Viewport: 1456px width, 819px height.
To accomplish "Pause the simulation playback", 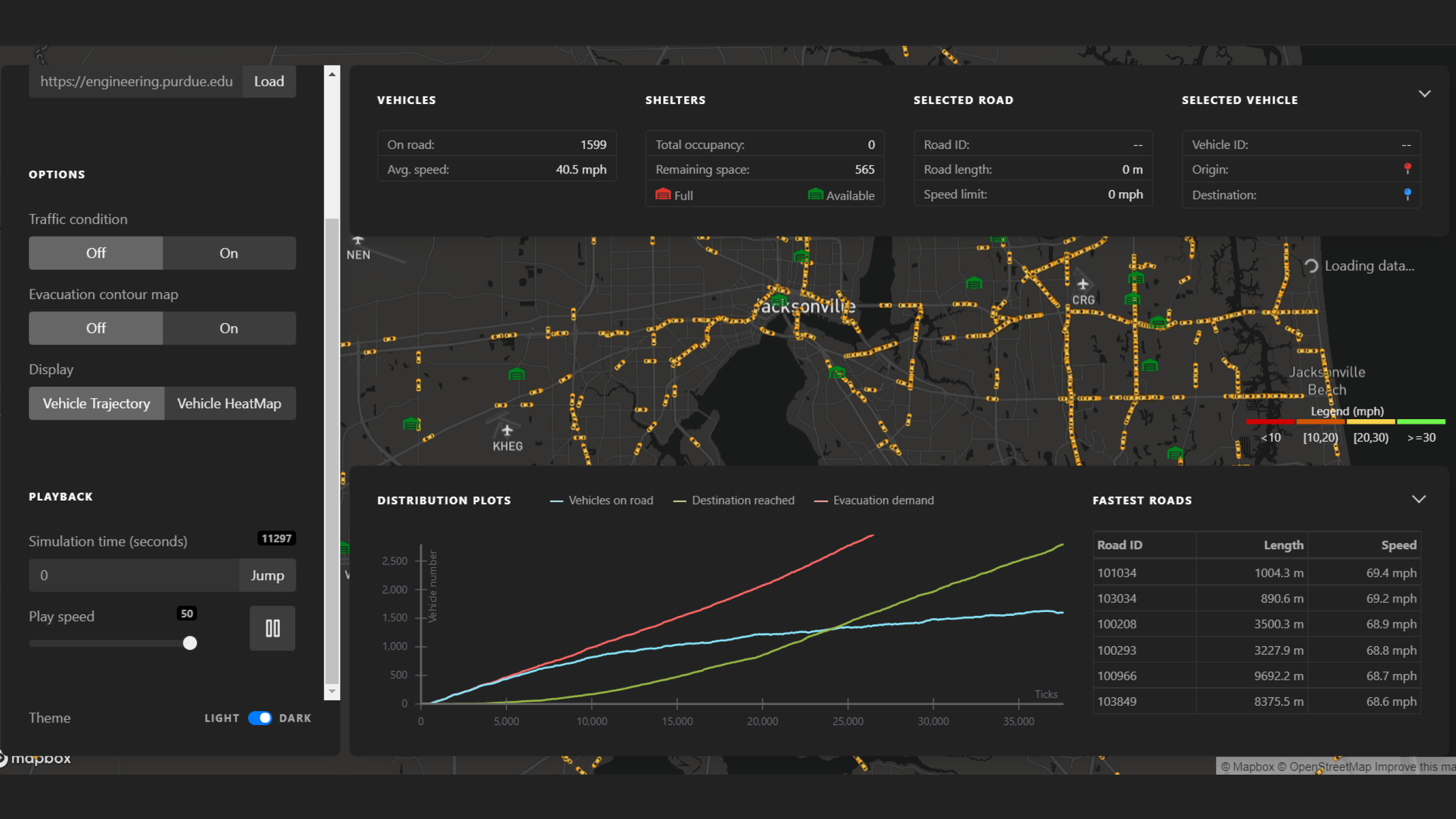I will tap(272, 628).
